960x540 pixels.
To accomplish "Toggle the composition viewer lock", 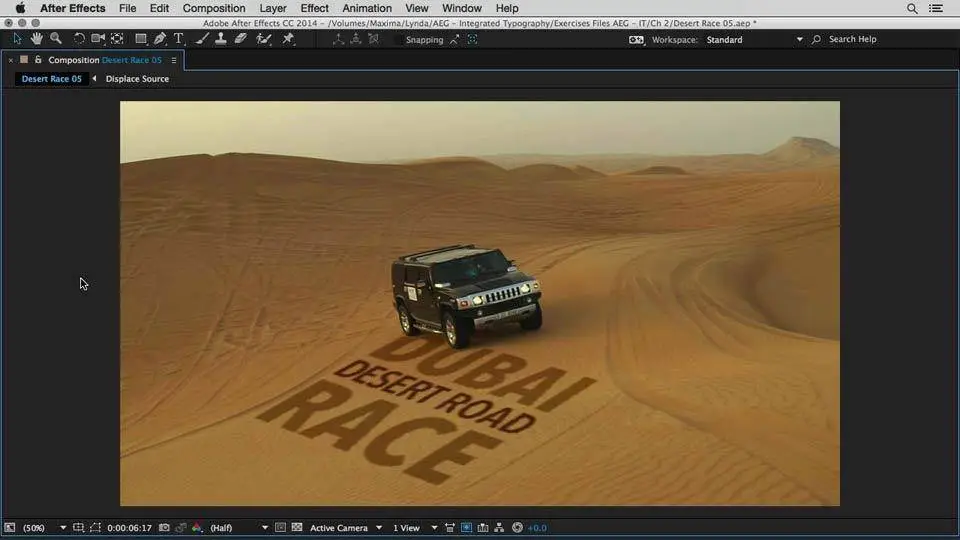I will pos(38,60).
